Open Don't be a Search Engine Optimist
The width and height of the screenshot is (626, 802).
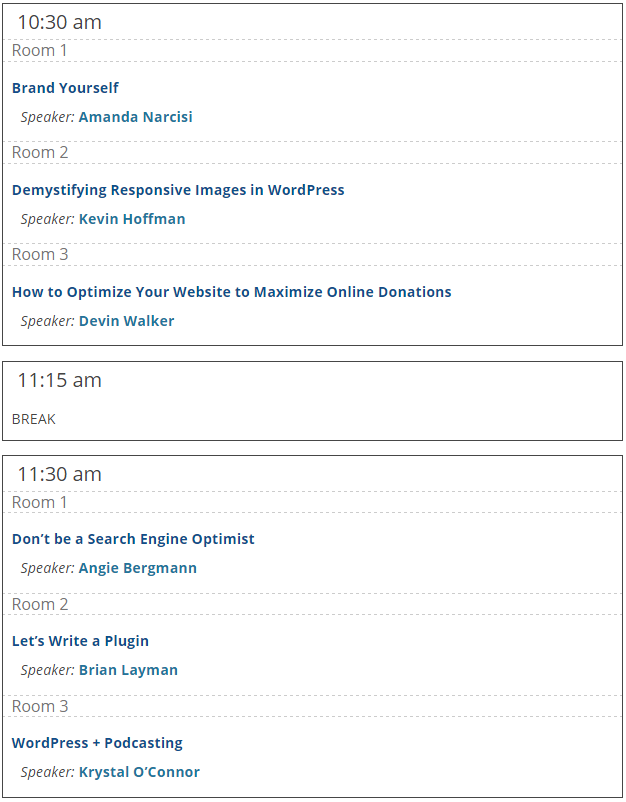point(133,539)
